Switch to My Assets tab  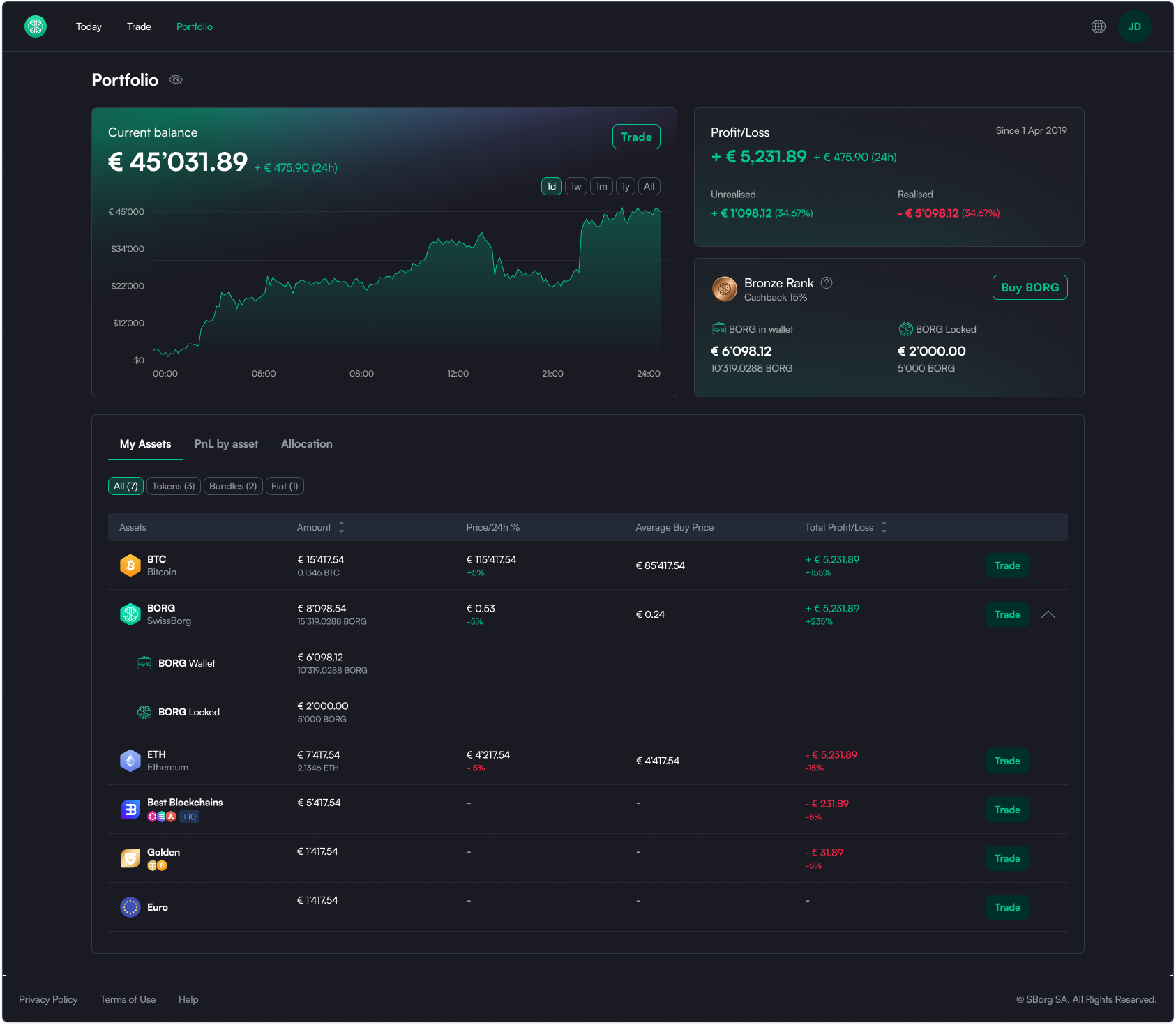pyautogui.click(x=145, y=443)
